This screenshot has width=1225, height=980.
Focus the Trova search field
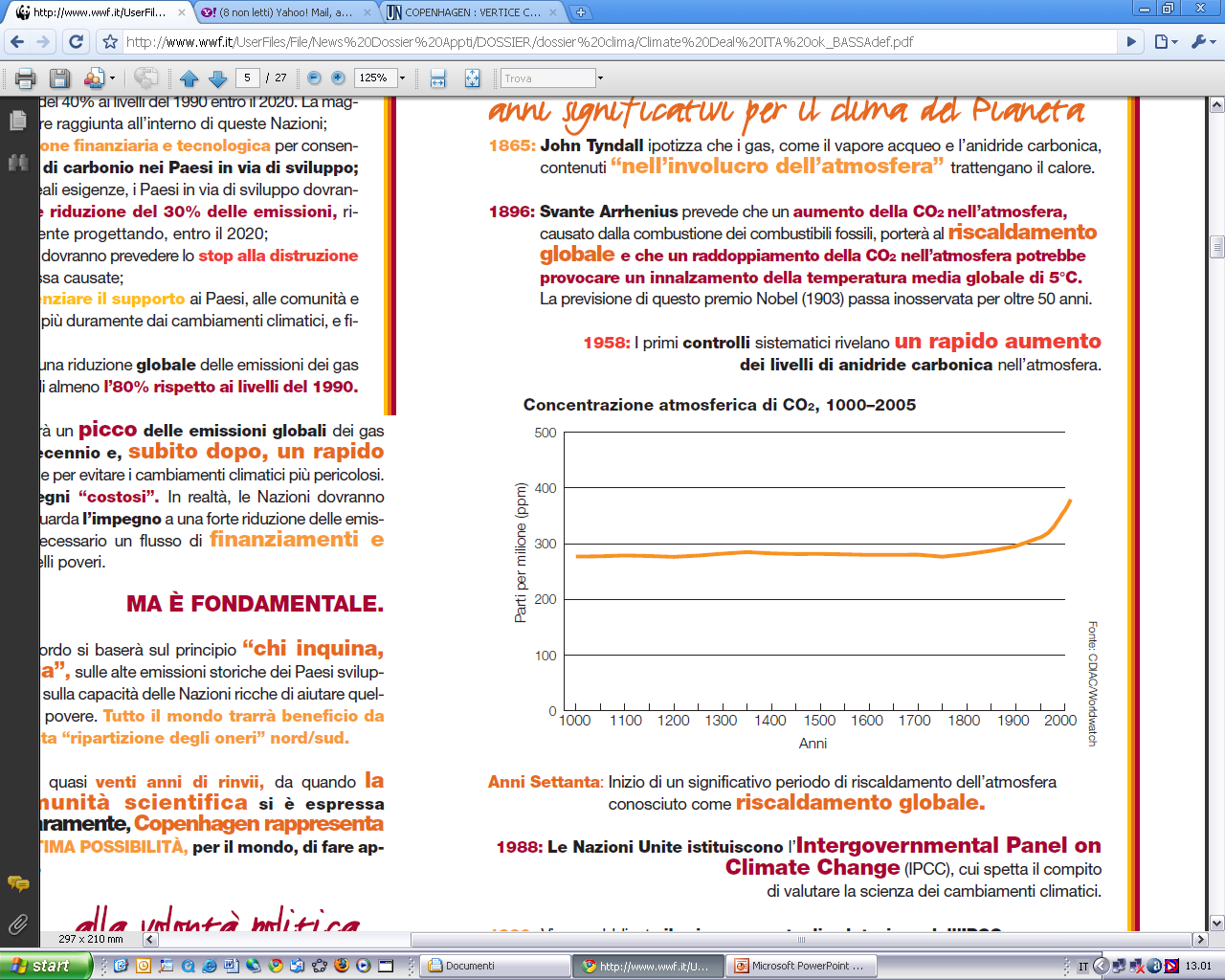547,78
